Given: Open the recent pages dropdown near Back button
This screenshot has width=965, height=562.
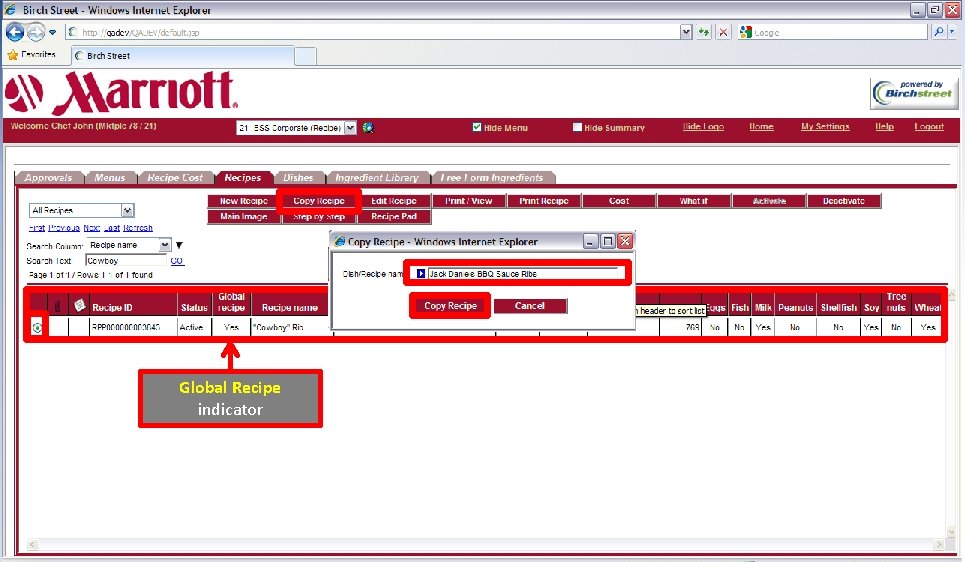Looking at the screenshot, I should (53, 32).
